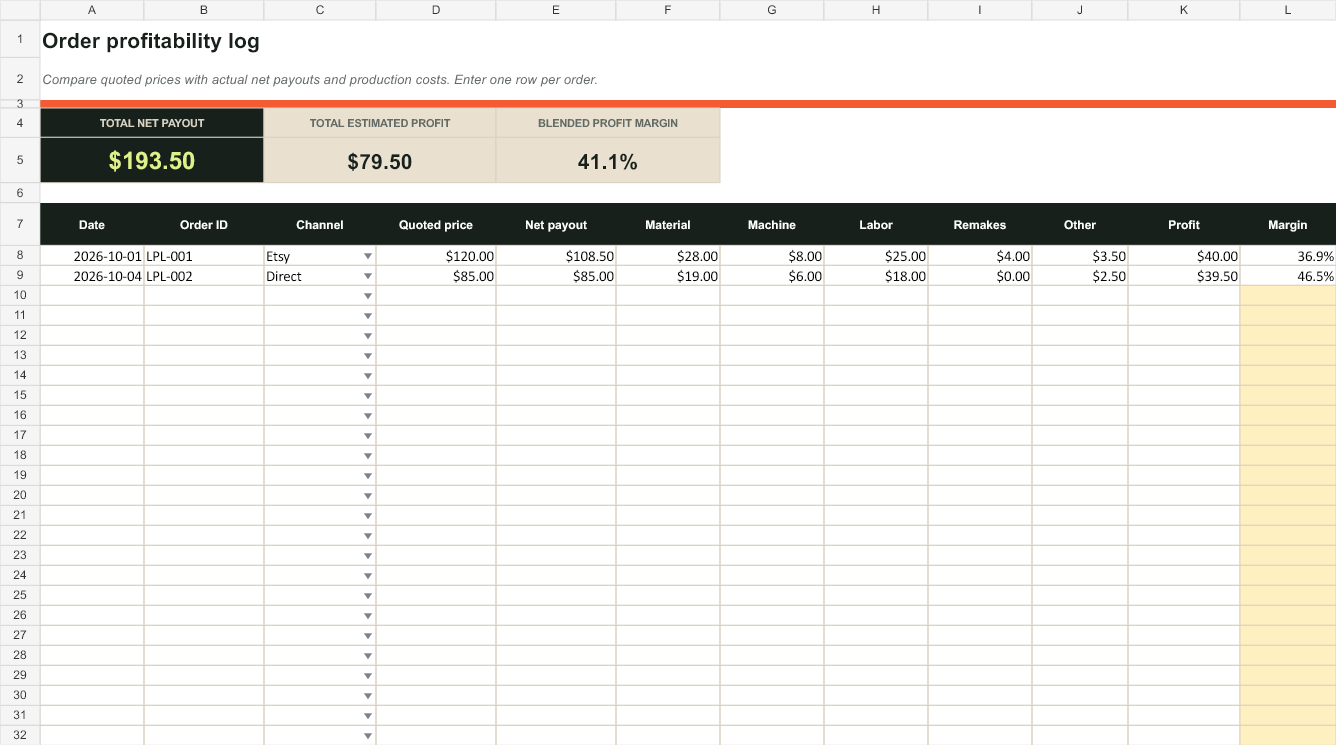This screenshot has height=745, width=1336.
Task: Select the Order ID cell LPL-002
Action: (x=204, y=276)
